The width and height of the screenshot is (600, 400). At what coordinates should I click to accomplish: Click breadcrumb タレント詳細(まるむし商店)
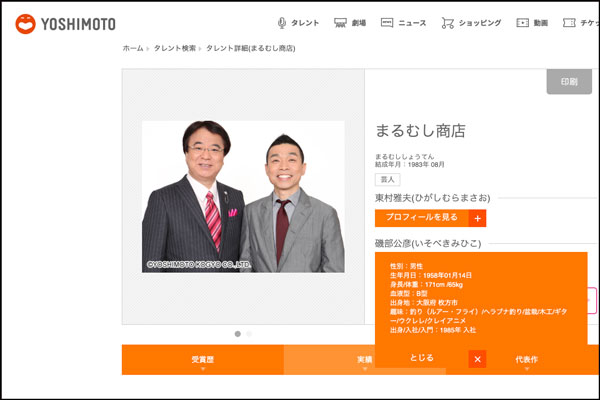pos(251,48)
